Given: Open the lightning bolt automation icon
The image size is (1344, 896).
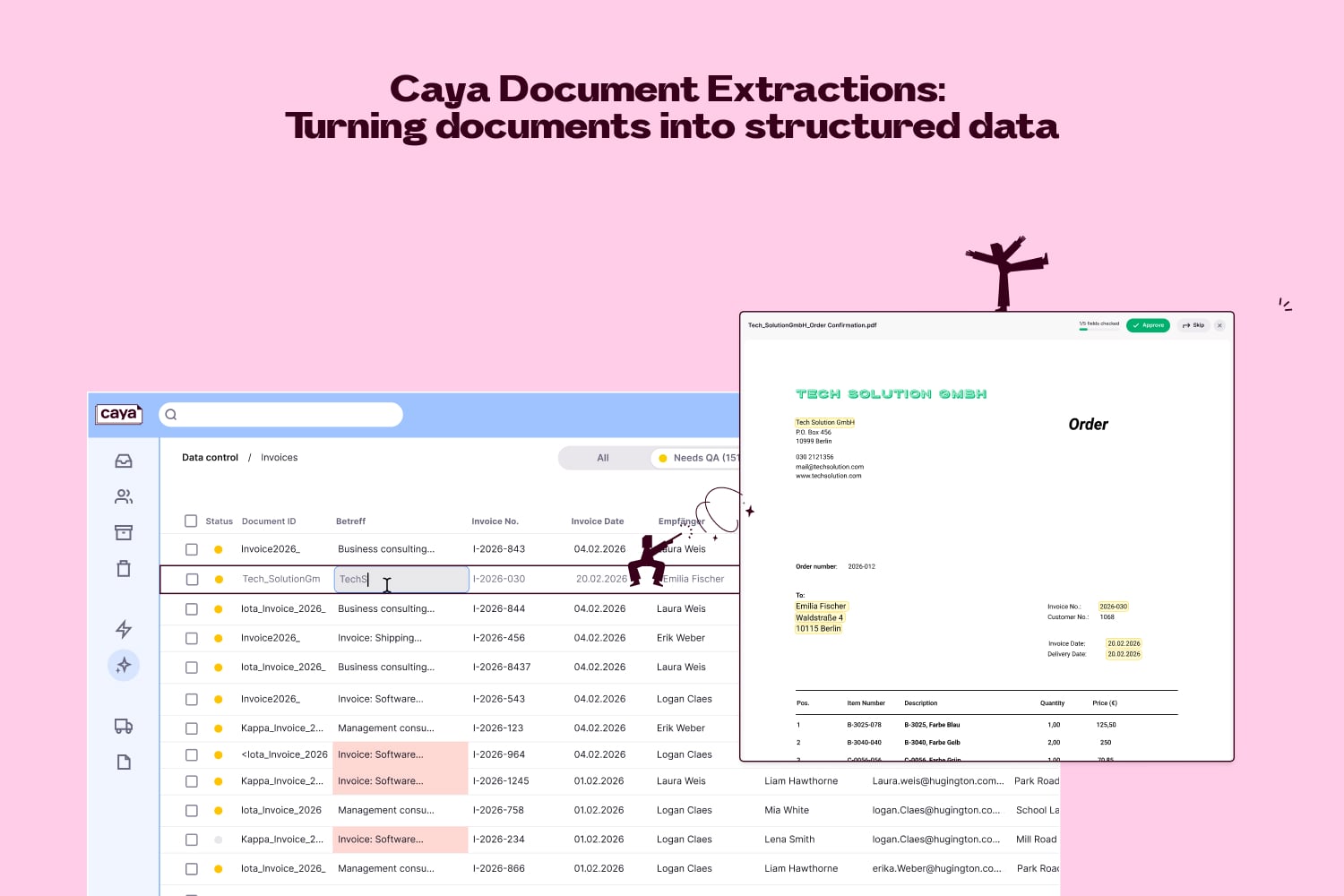Looking at the screenshot, I should coord(124,629).
